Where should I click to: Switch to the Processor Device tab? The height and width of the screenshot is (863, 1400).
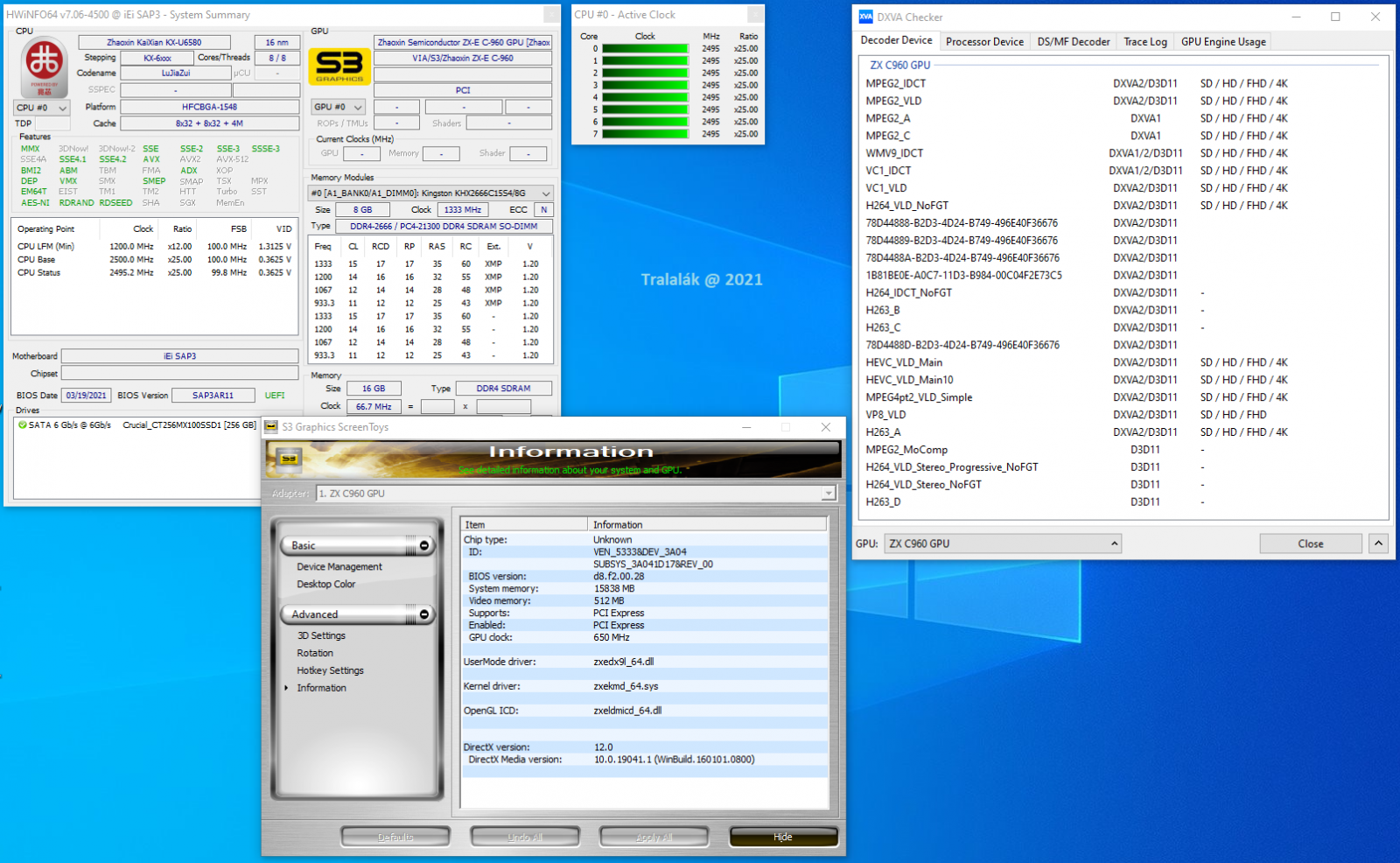984,42
